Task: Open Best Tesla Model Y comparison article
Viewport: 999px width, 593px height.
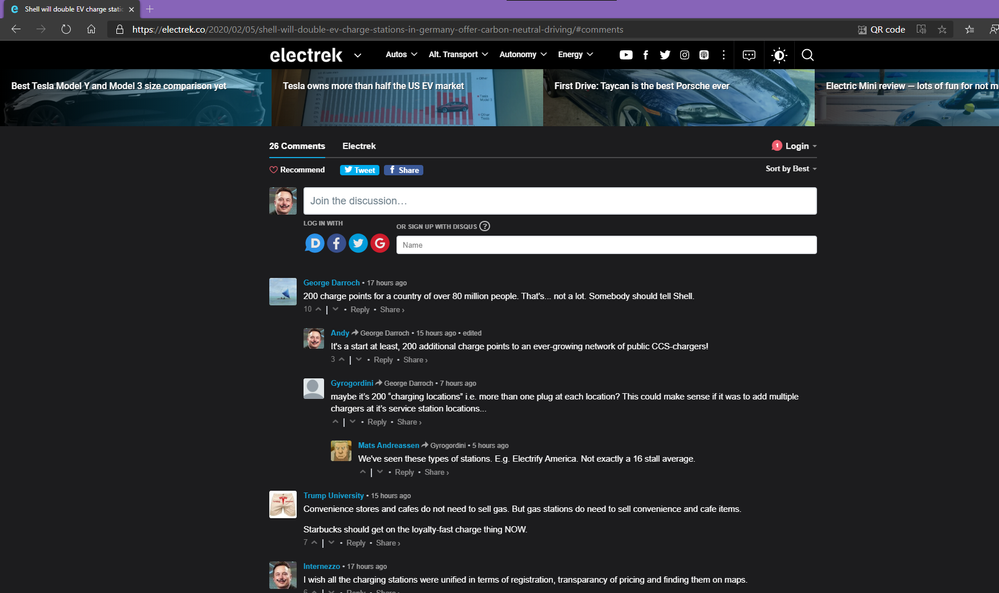Action: 135,97
